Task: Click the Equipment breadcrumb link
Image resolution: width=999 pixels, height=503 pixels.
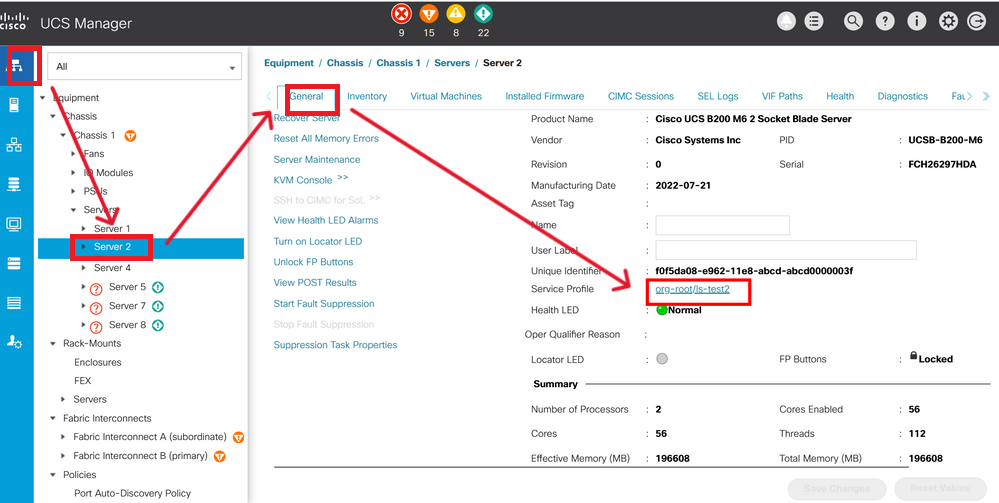Action: pos(289,62)
